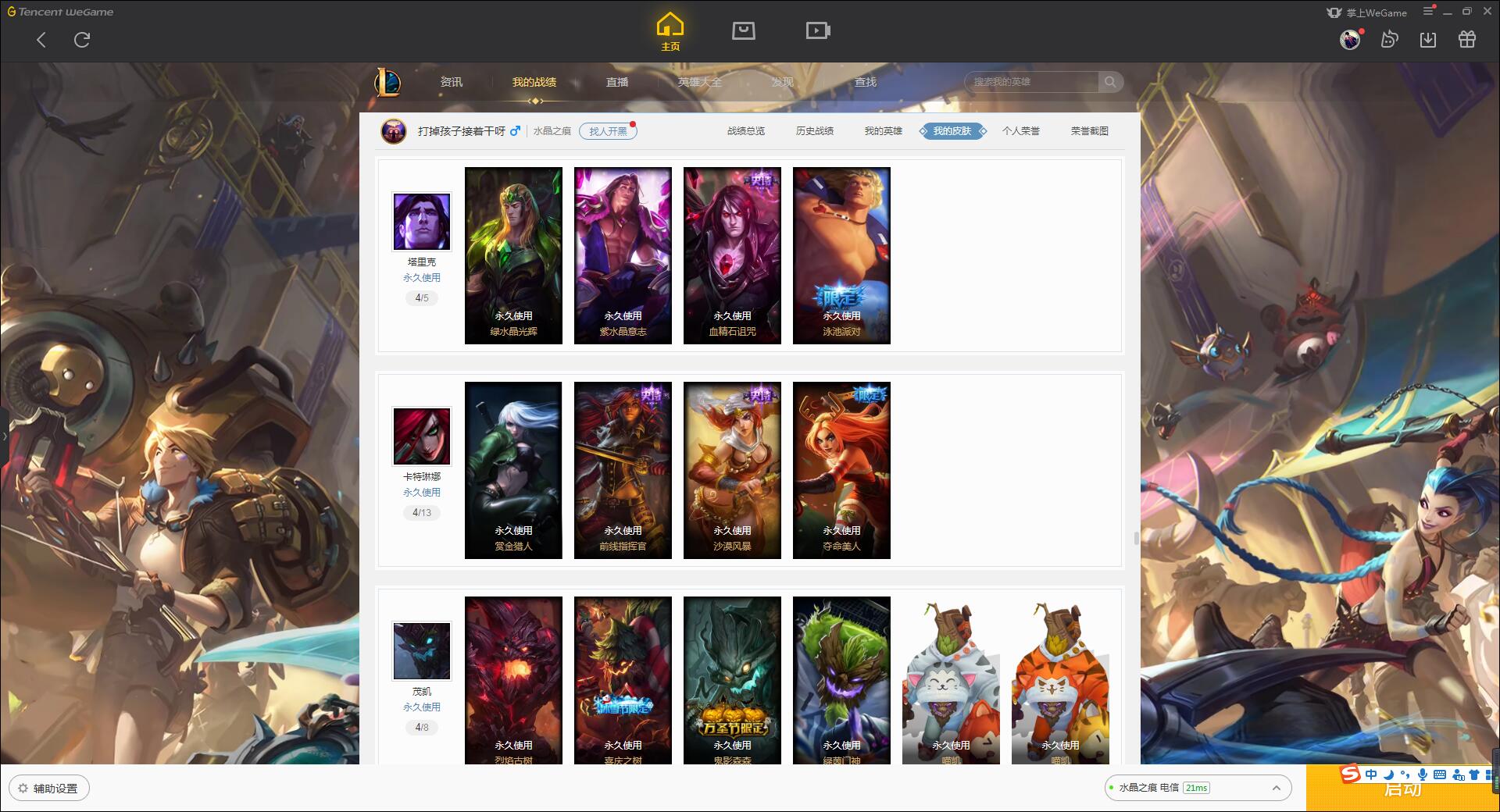Click the 永久使用 label under 塔里克

(x=422, y=278)
